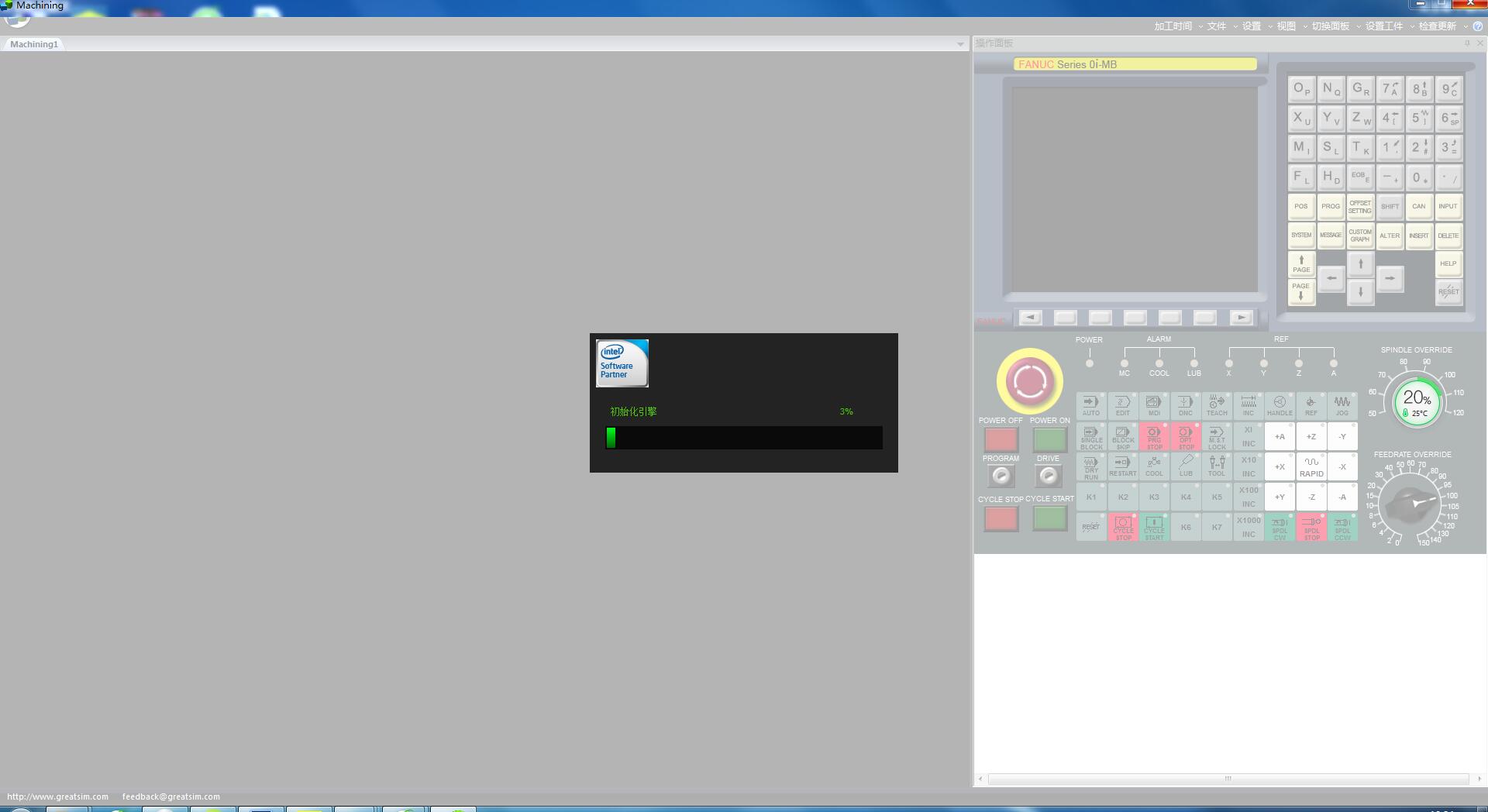Click the large green CYCLE START button
Image resolution: width=1488 pixels, height=812 pixels.
click(x=1049, y=518)
